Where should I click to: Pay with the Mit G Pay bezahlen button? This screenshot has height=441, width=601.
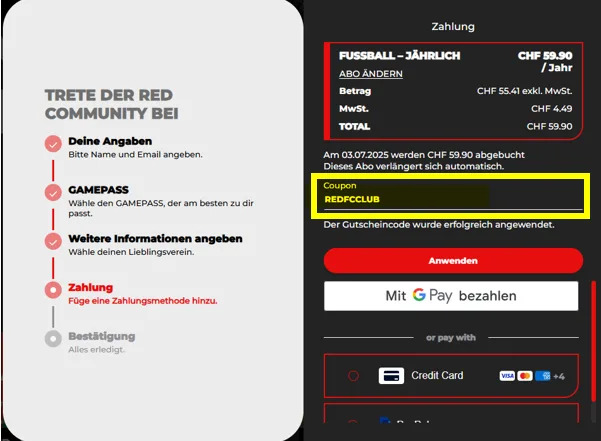point(451,296)
